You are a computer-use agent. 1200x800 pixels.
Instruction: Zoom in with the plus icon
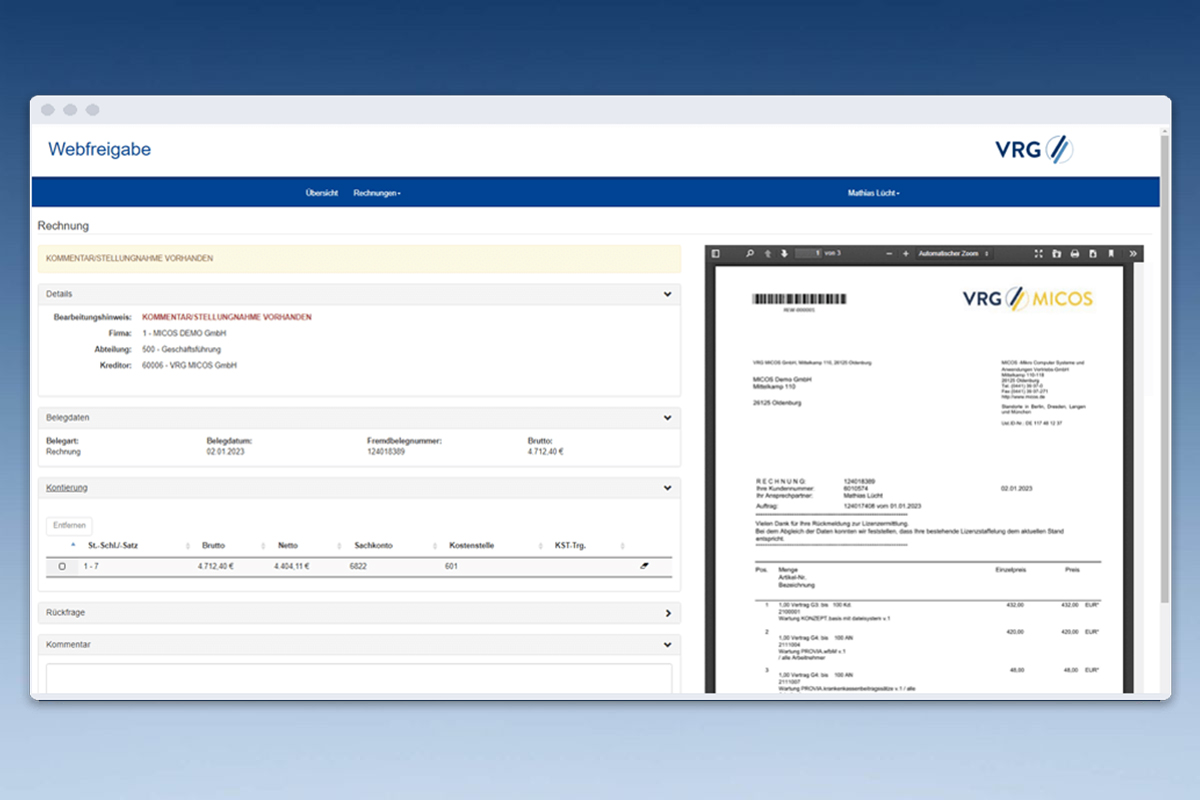point(906,254)
